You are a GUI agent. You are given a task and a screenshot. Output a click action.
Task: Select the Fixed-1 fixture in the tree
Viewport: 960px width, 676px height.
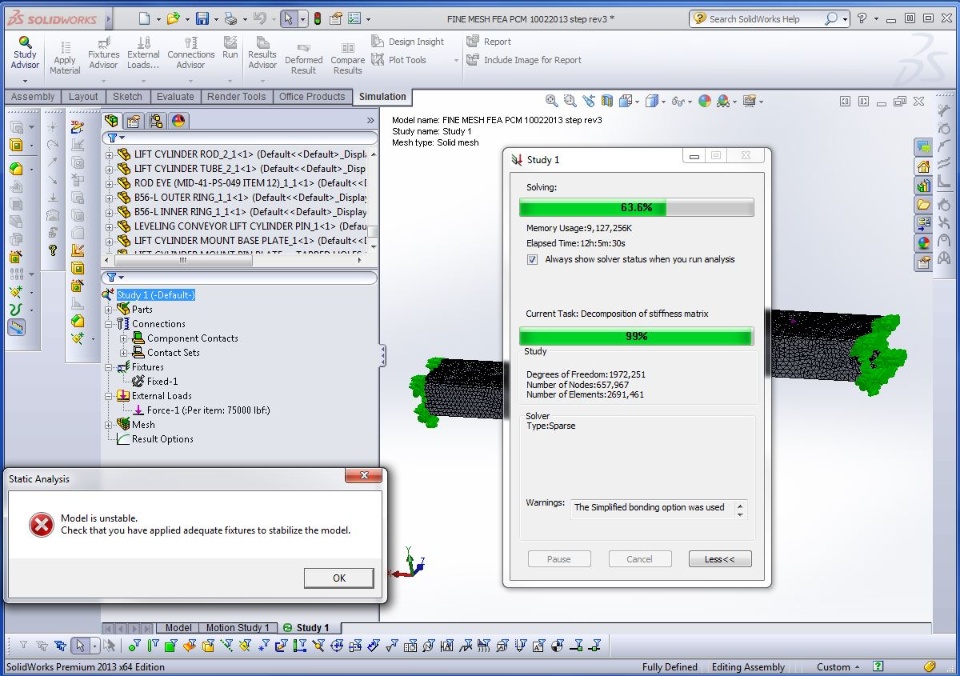[x=156, y=381]
